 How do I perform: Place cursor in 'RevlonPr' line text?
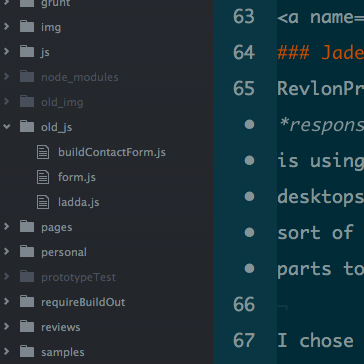coord(320,89)
